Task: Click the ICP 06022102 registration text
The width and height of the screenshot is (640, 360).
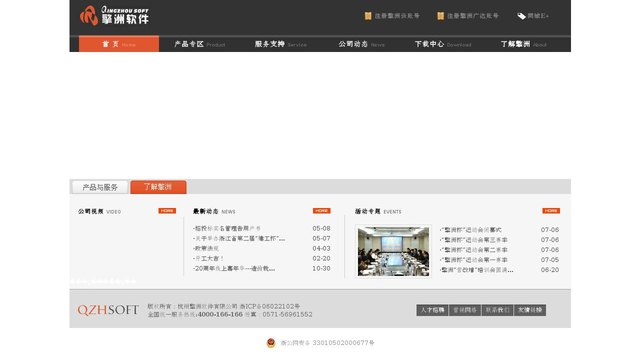Action: pos(270,306)
